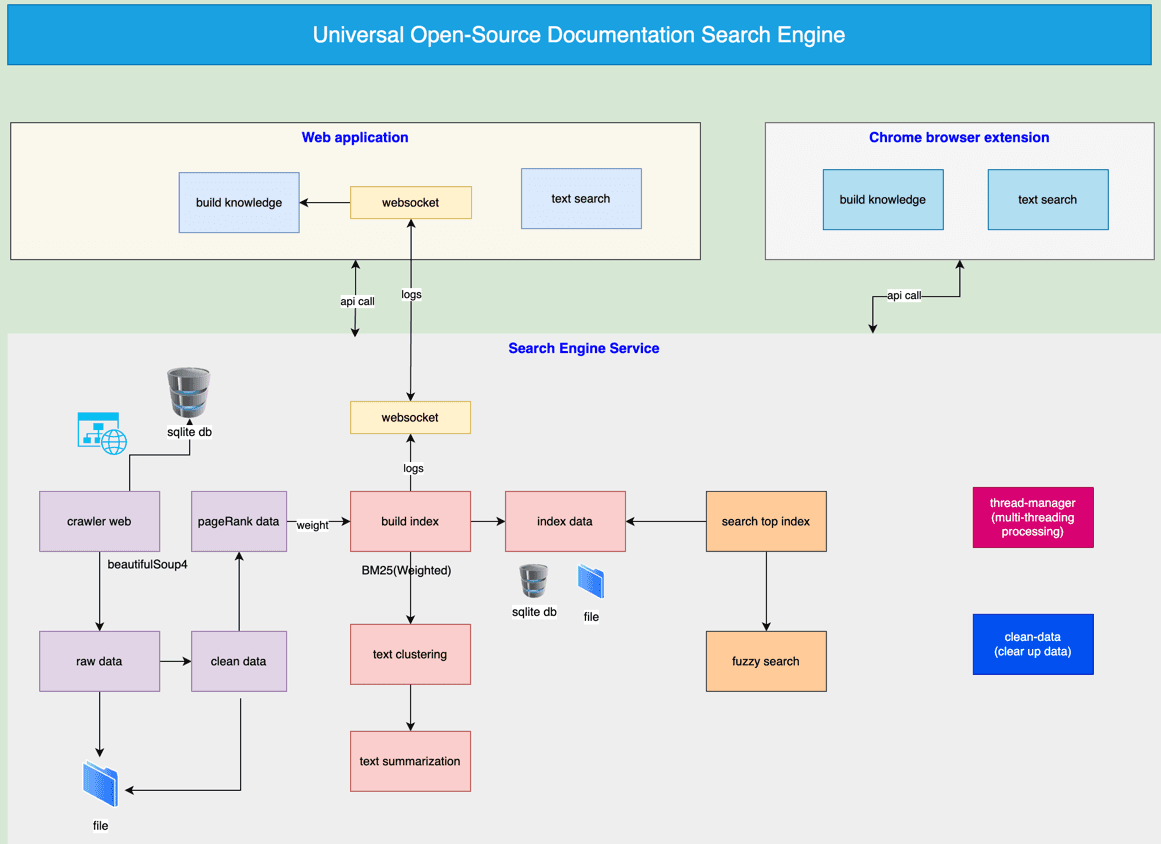This screenshot has width=1161, height=844.
Task: Click the raw data box
Action: (99, 661)
